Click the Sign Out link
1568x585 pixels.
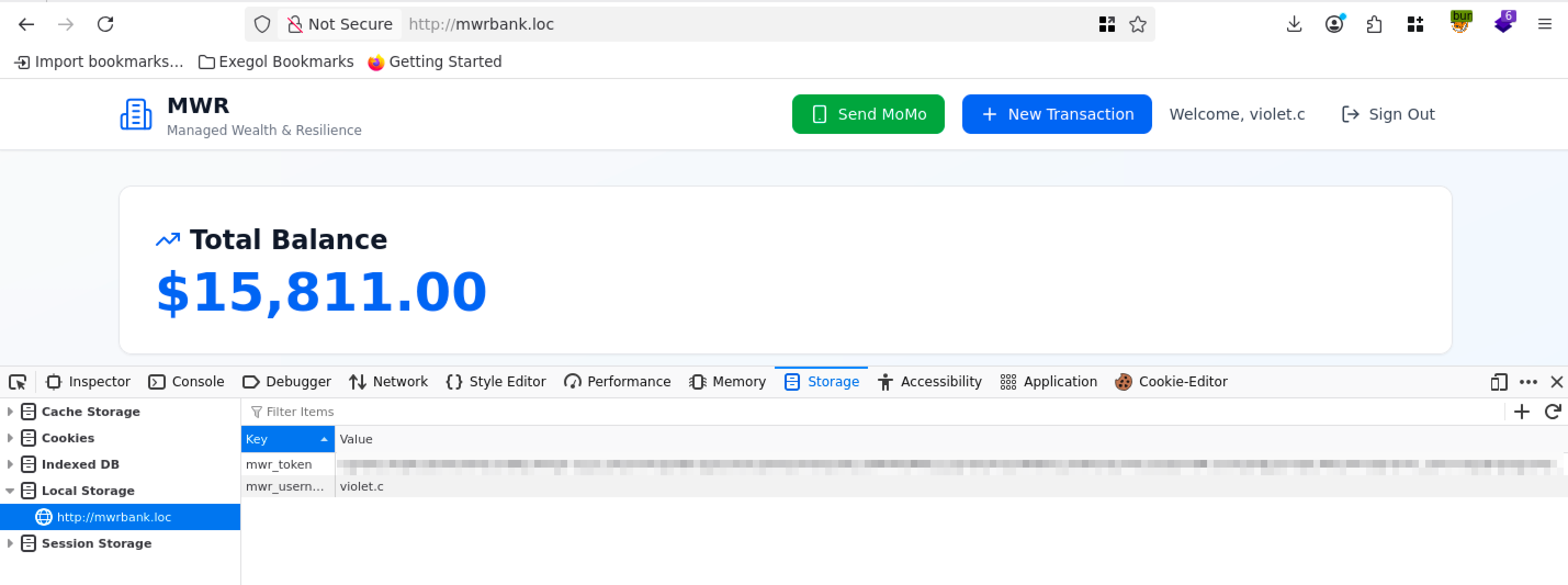[x=1388, y=114]
